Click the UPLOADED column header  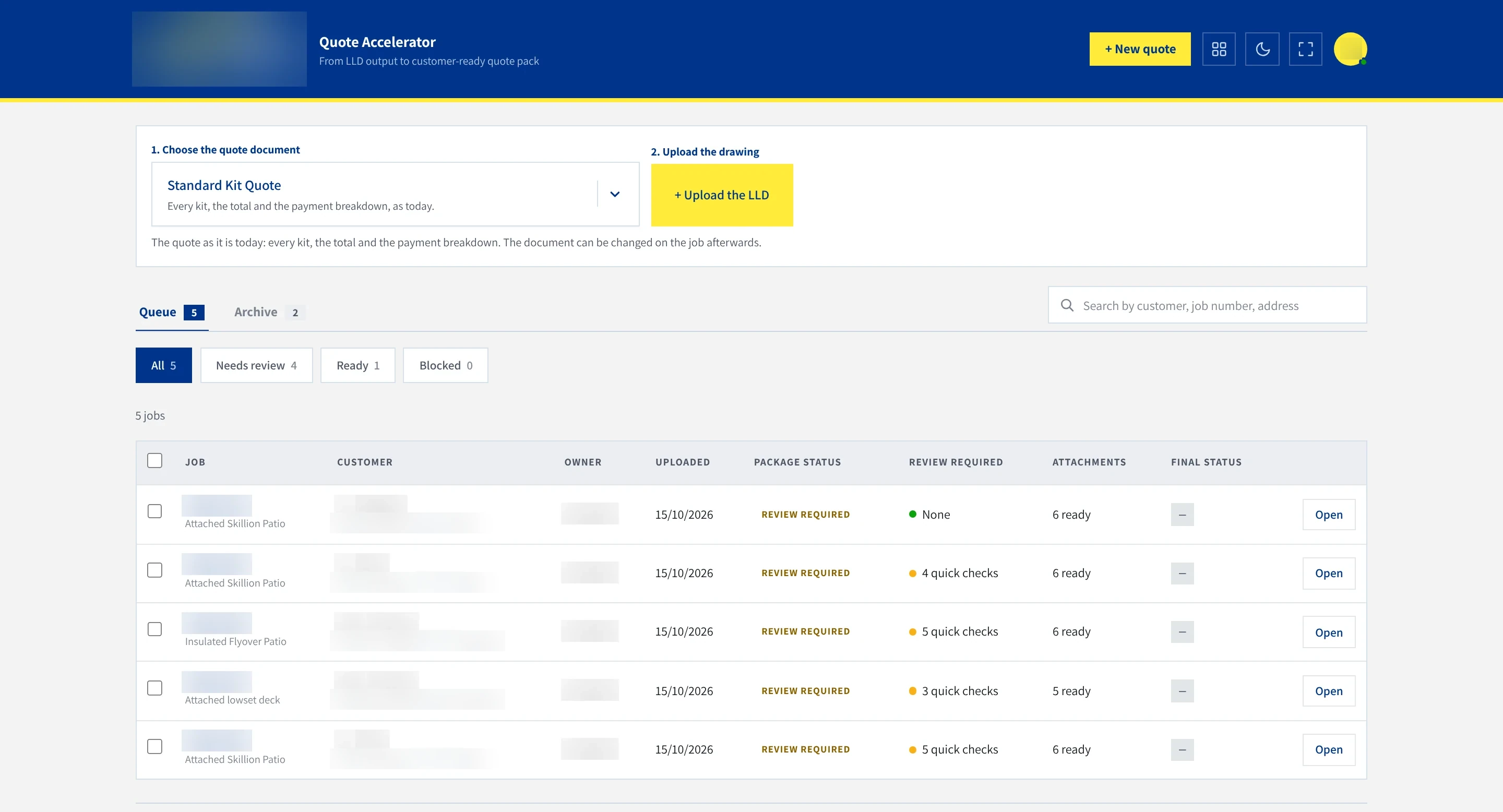(x=682, y=462)
